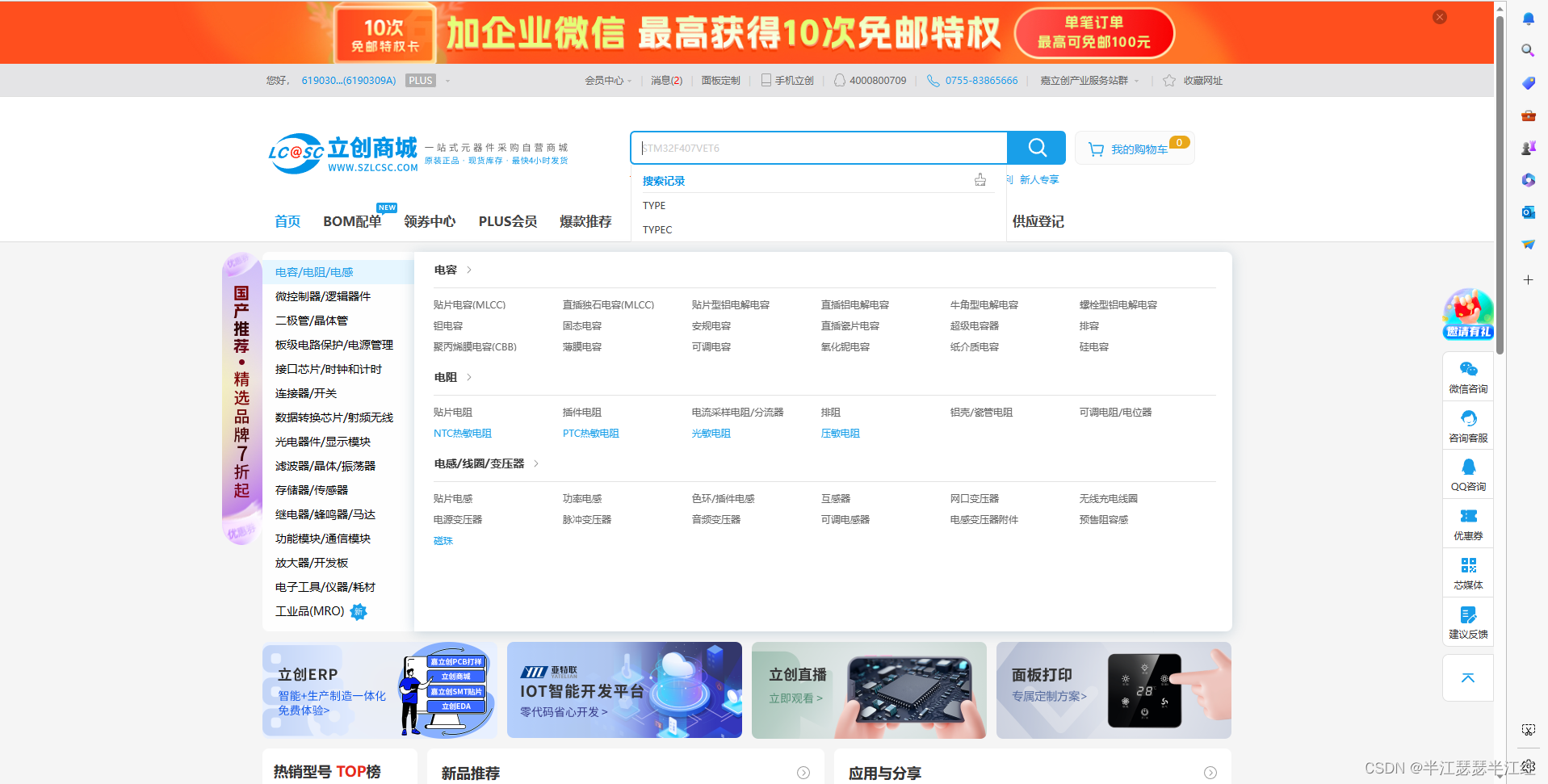This screenshot has height=784, width=1548.
Task: Select 微控制器/逻辑器件 in category menu
Action: pos(323,296)
